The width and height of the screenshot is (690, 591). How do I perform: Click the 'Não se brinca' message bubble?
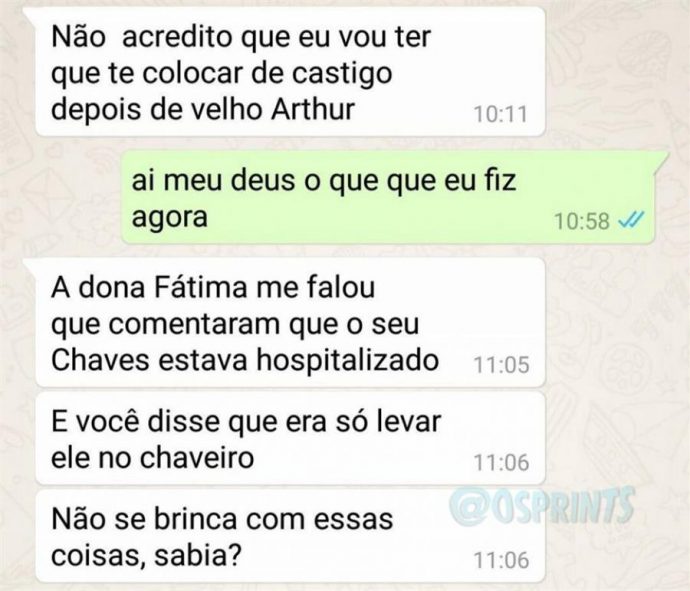(x=290, y=536)
